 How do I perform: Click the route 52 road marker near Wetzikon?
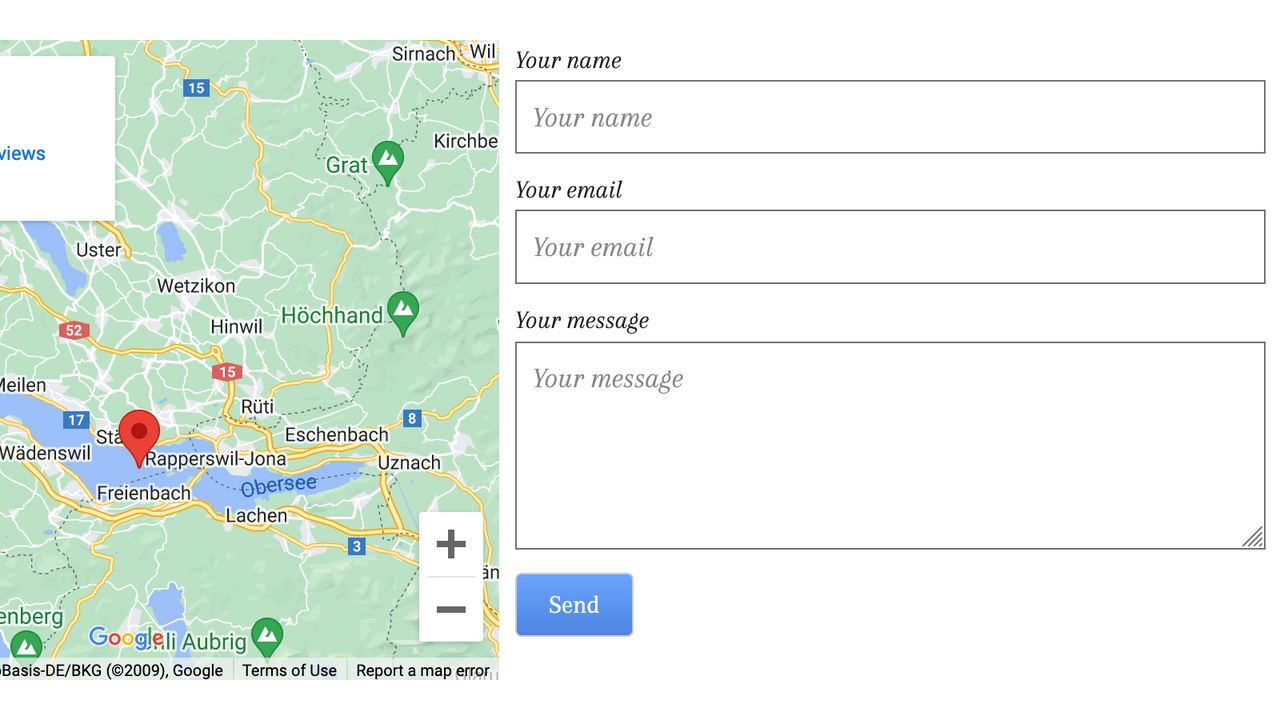pyautogui.click(x=73, y=329)
